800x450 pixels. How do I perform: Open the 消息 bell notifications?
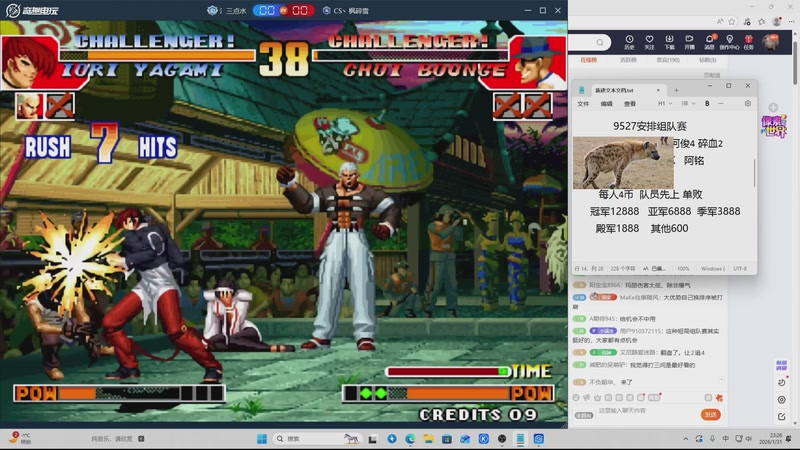pyautogui.click(x=709, y=42)
